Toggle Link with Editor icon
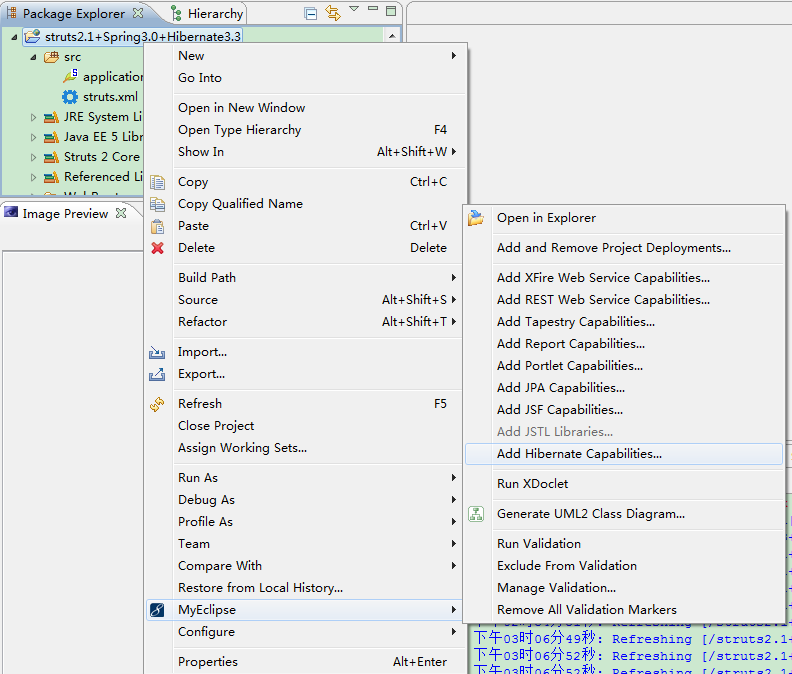Image resolution: width=792 pixels, height=674 pixels. click(333, 13)
